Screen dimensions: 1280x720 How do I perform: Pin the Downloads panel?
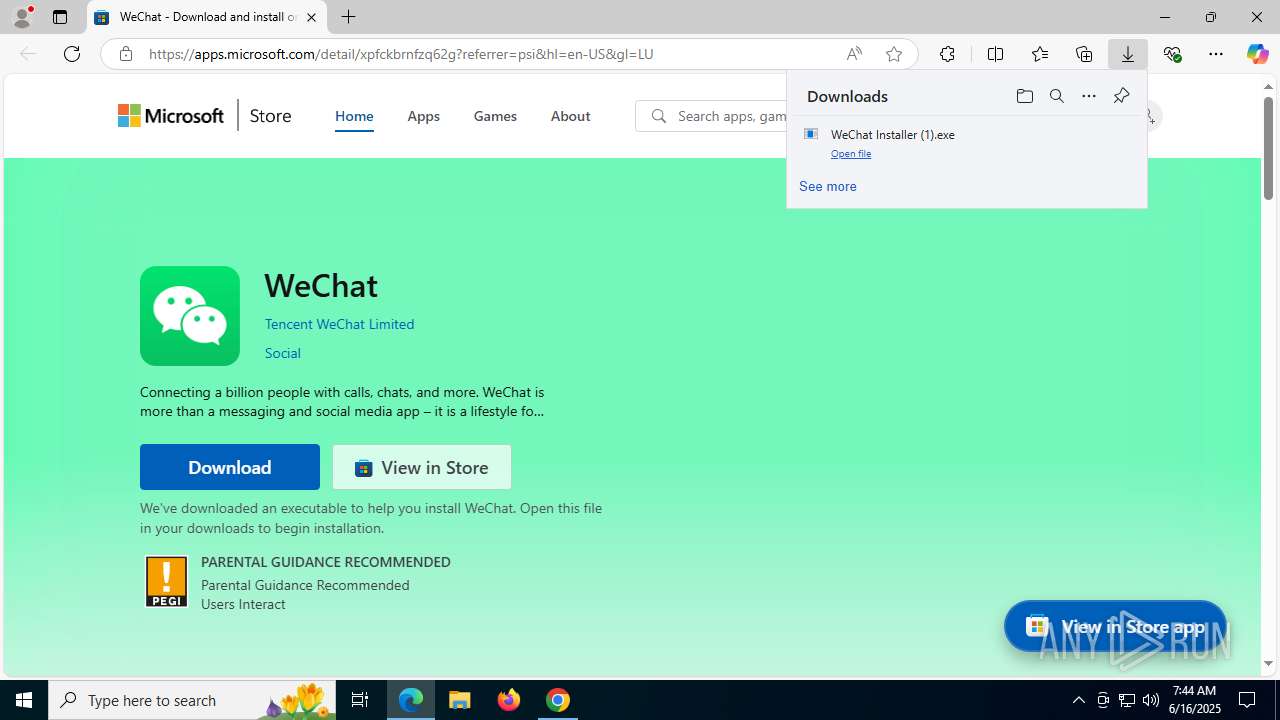1121,96
